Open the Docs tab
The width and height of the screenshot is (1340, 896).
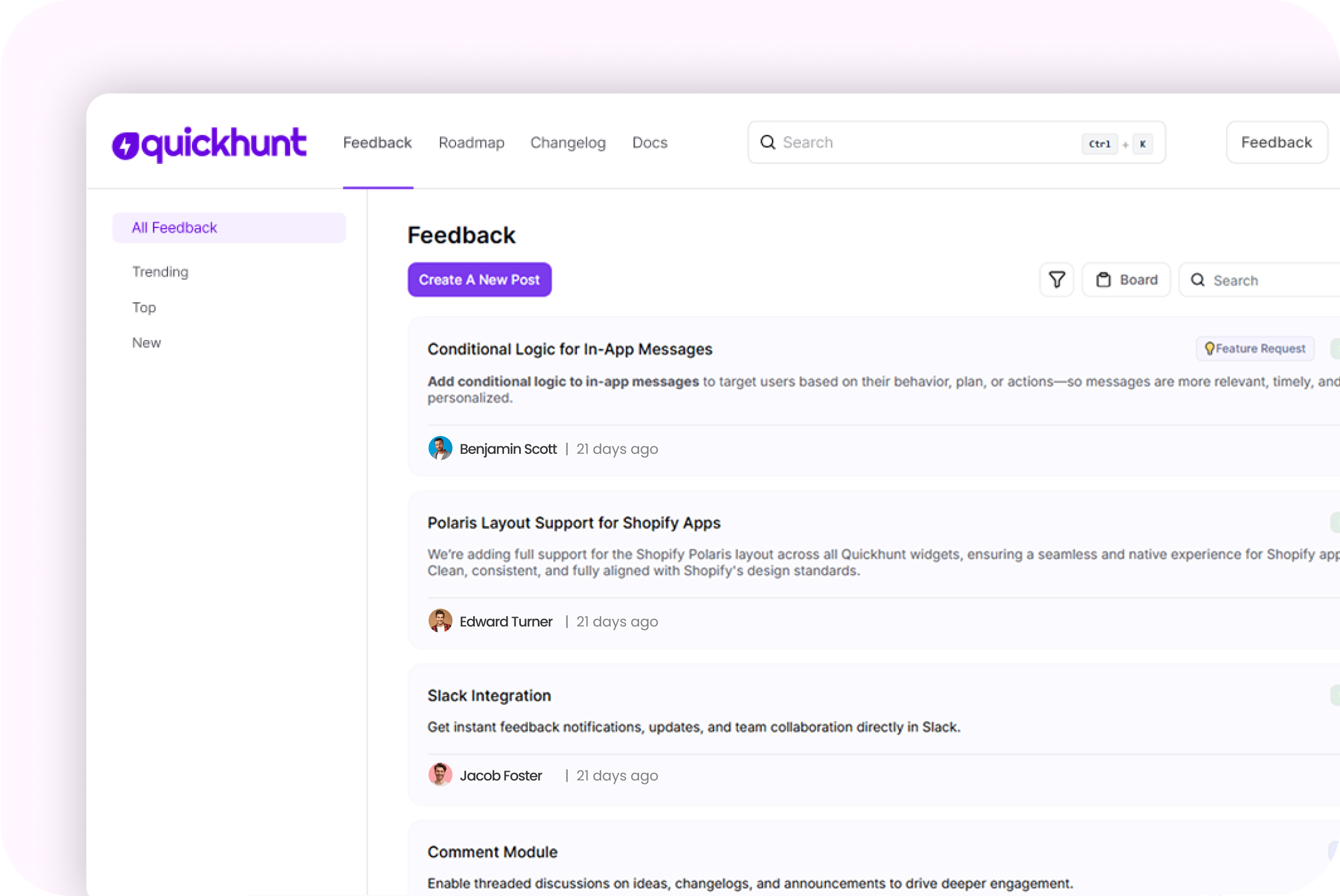coord(650,142)
